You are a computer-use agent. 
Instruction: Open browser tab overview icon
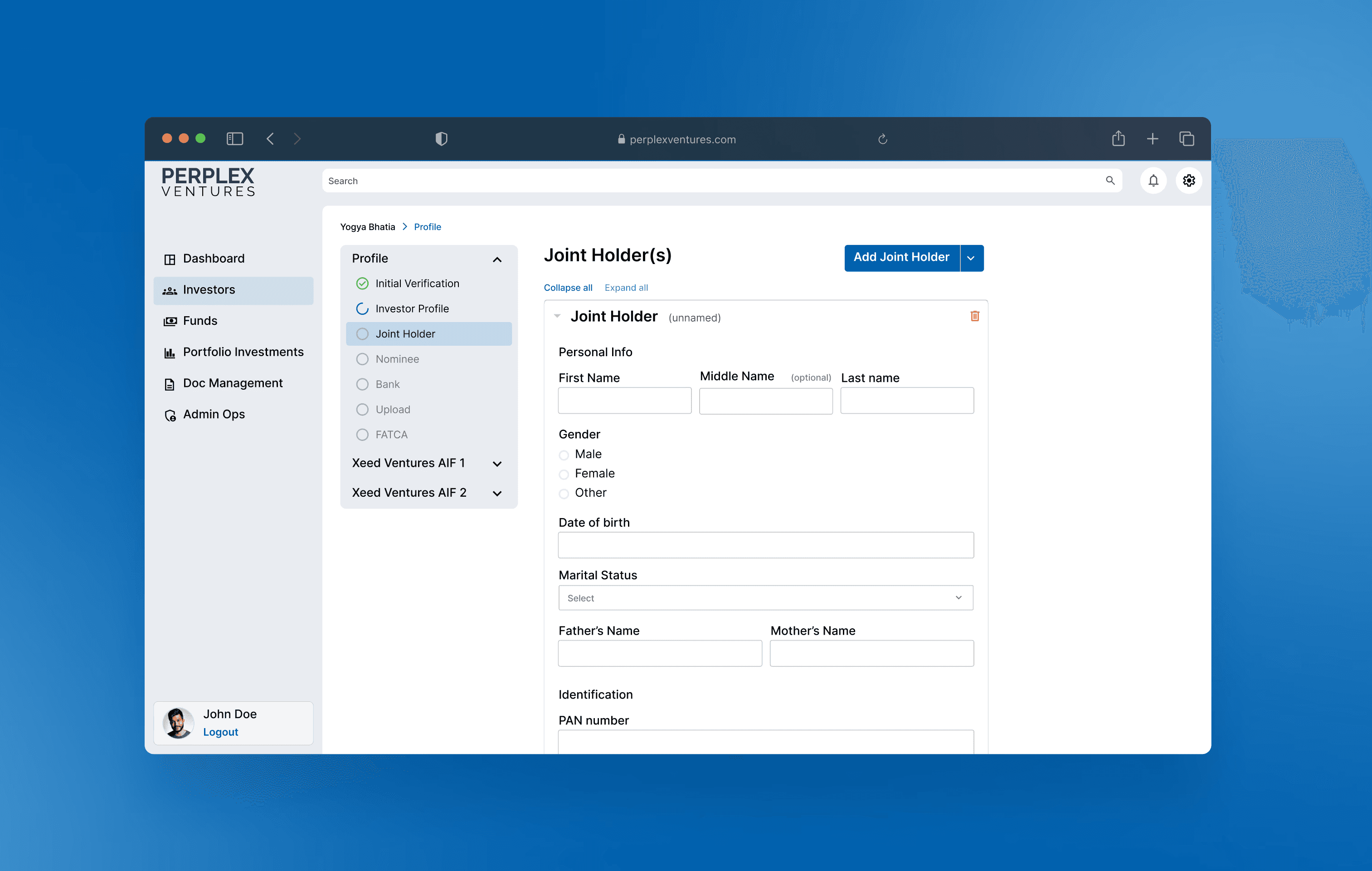(1186, 138)
